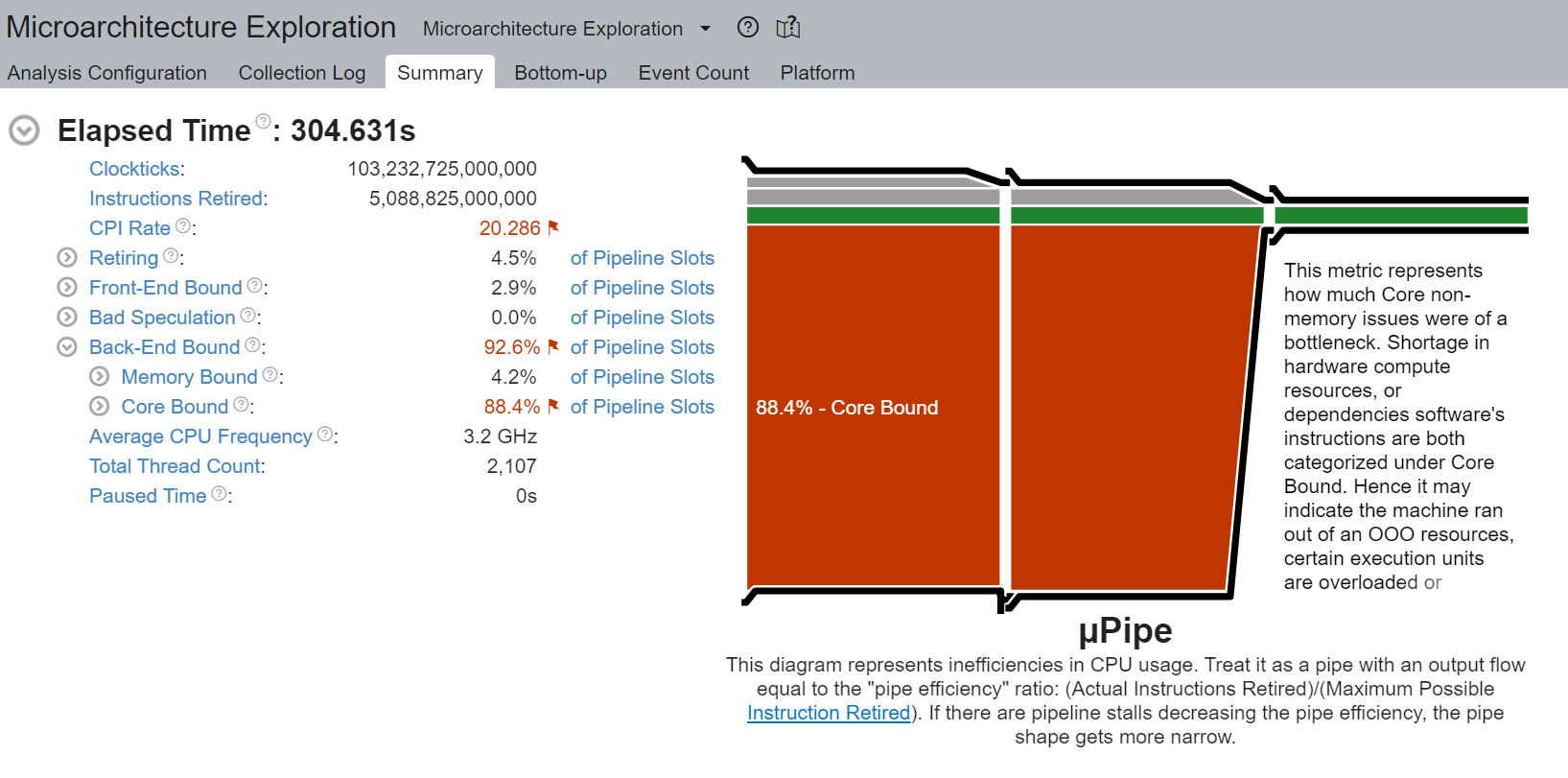Click the help question mark icon in header
The image size is (1568, 778).
[748, 28]
